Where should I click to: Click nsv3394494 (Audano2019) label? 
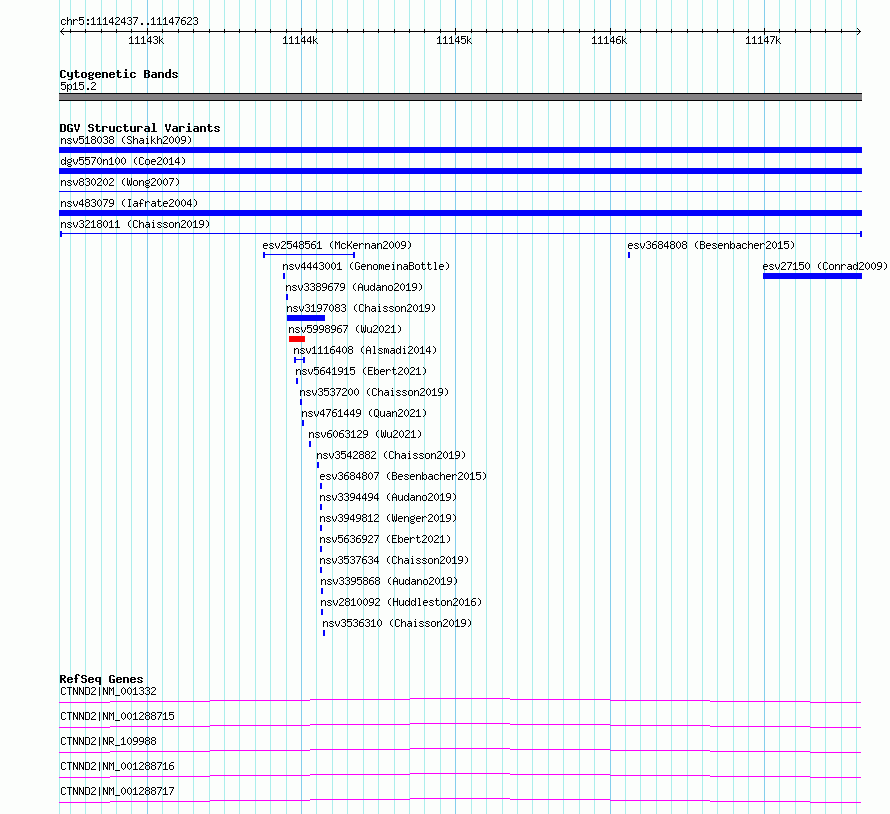click(388, 497)
